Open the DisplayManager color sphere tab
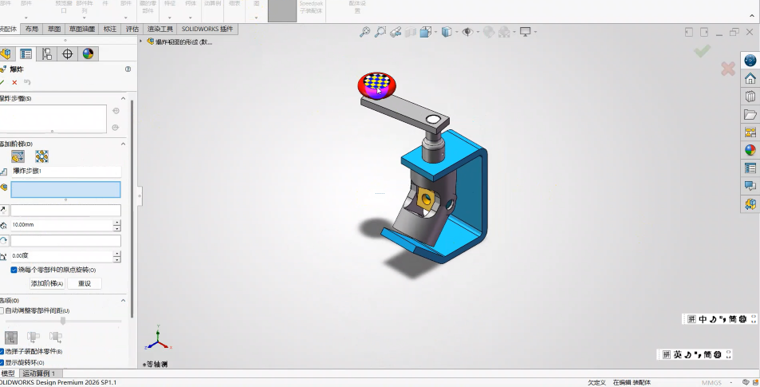Screen dimensions: 760x387 click(88, 53)
